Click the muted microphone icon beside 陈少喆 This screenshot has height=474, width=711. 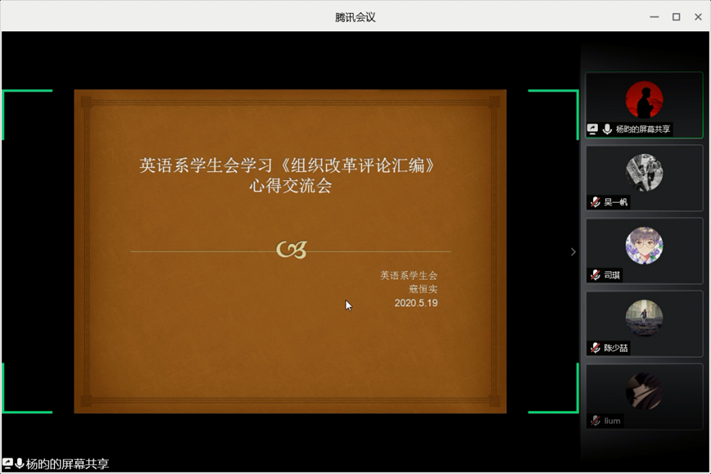(595, 348)
